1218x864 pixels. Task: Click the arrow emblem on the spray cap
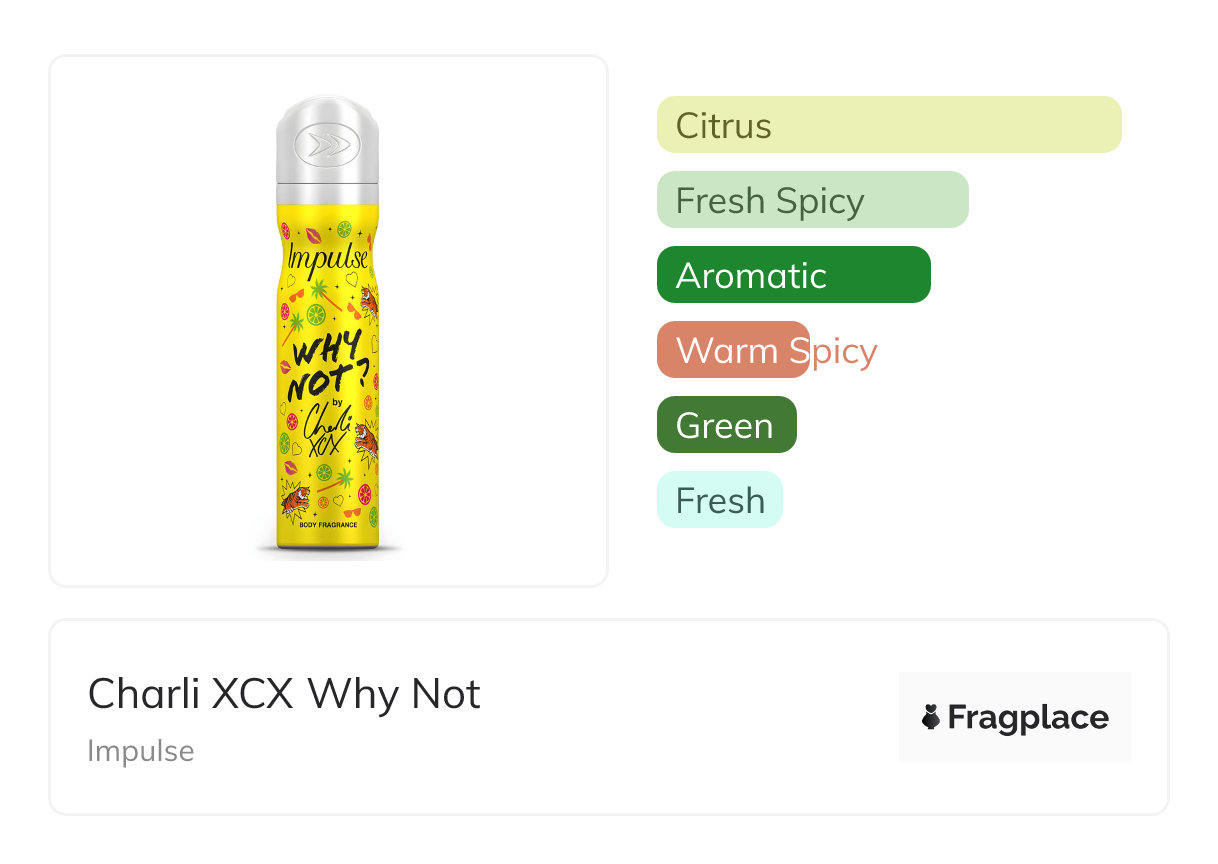328,145
